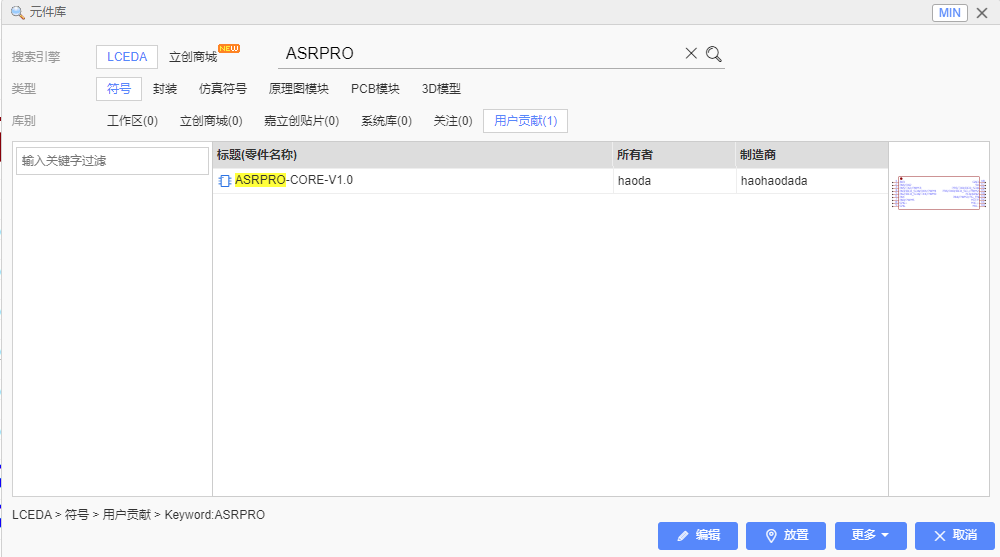Select the 符号 type filter
Image resolution: width=1000 pixels, height=557 pixels.
[119, 89]
